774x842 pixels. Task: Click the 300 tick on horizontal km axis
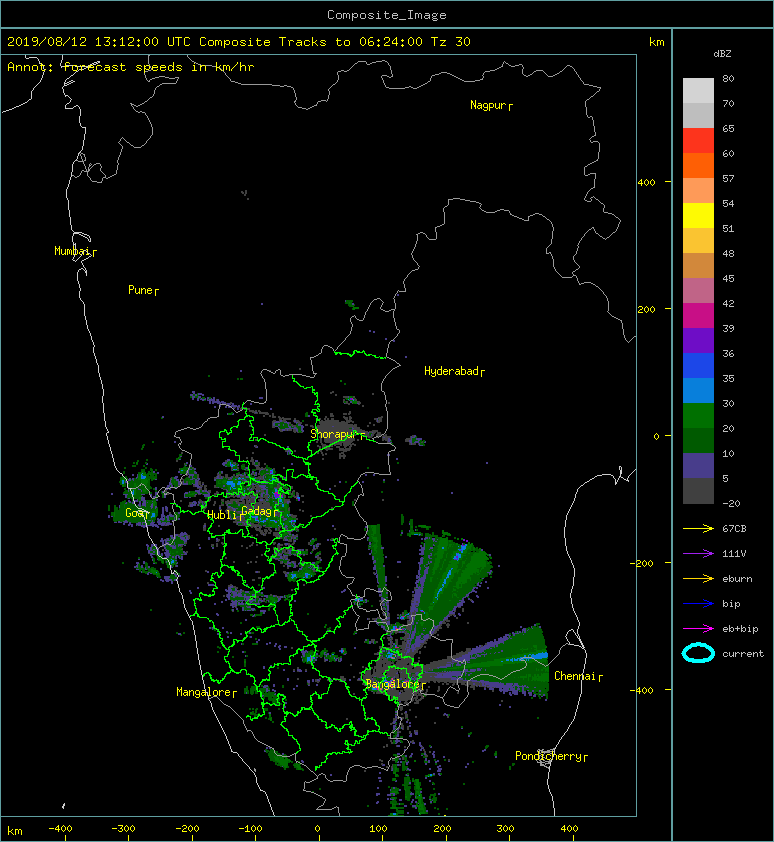(x=505, y=829)
